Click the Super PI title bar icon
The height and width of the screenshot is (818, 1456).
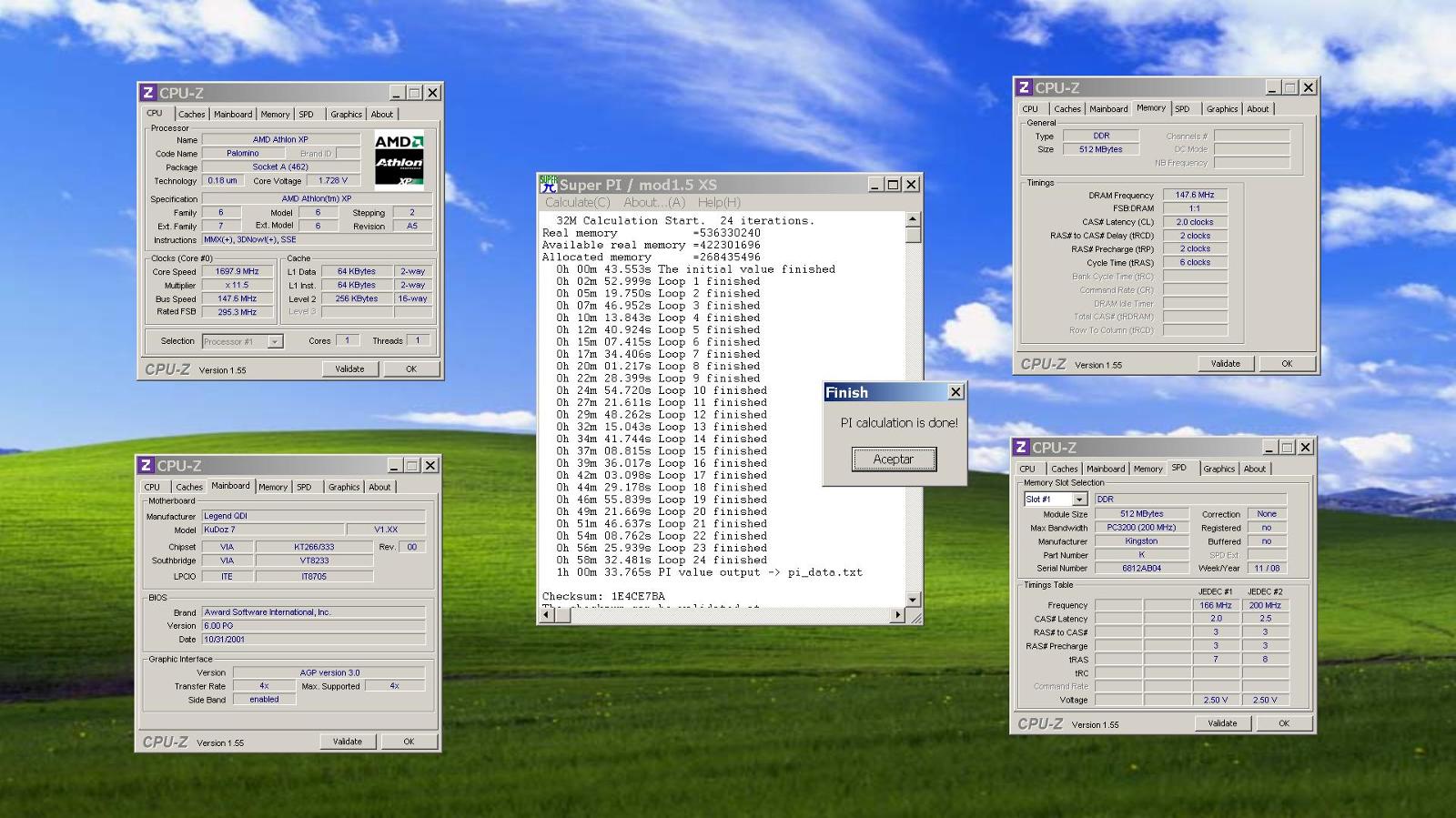548,184
